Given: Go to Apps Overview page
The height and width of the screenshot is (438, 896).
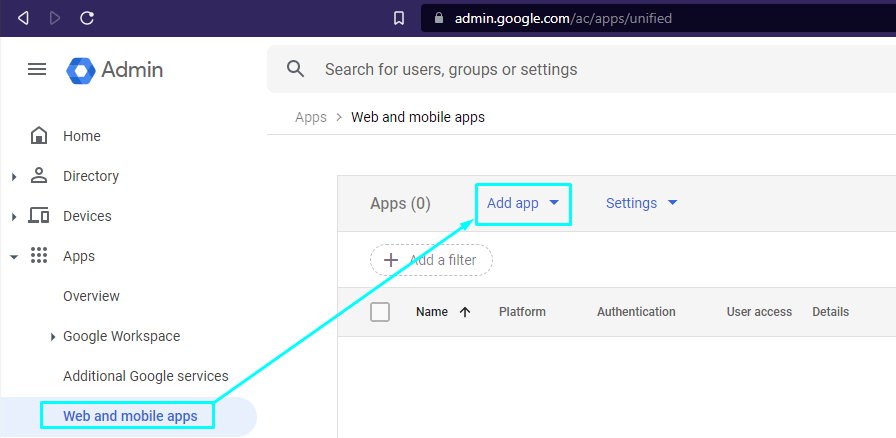Looking at the screenshot, I should click(91, 296).
